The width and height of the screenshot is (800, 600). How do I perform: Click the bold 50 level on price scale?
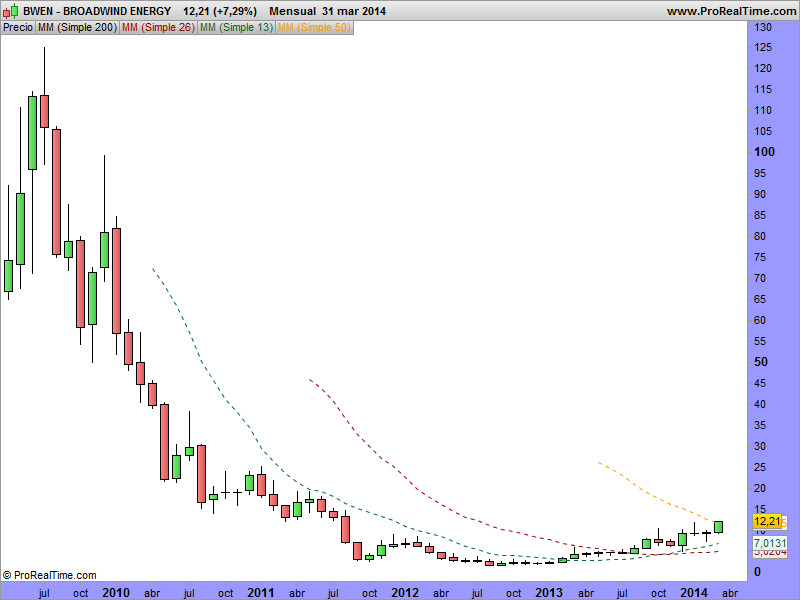tap(761, 362)
